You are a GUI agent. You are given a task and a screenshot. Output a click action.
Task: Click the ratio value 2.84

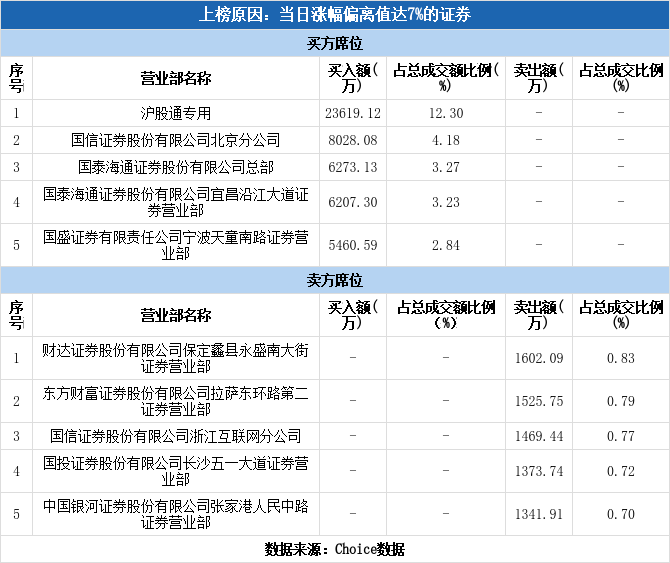click(446, 245)
